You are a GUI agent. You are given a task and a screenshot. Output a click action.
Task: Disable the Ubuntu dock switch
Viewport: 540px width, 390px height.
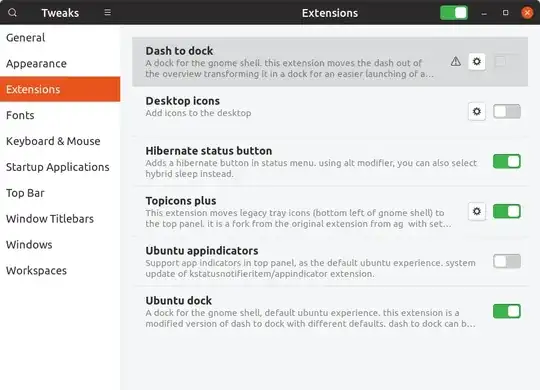[x=507, y=311]
